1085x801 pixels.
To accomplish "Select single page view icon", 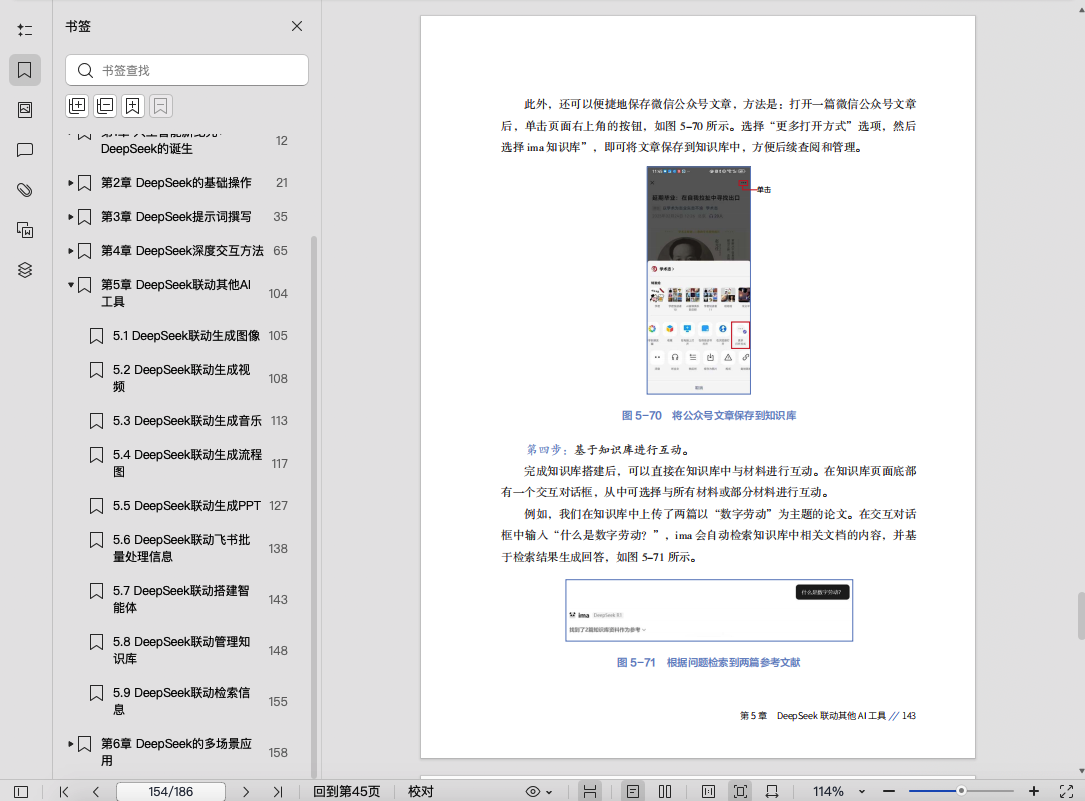I will [632, 791].
